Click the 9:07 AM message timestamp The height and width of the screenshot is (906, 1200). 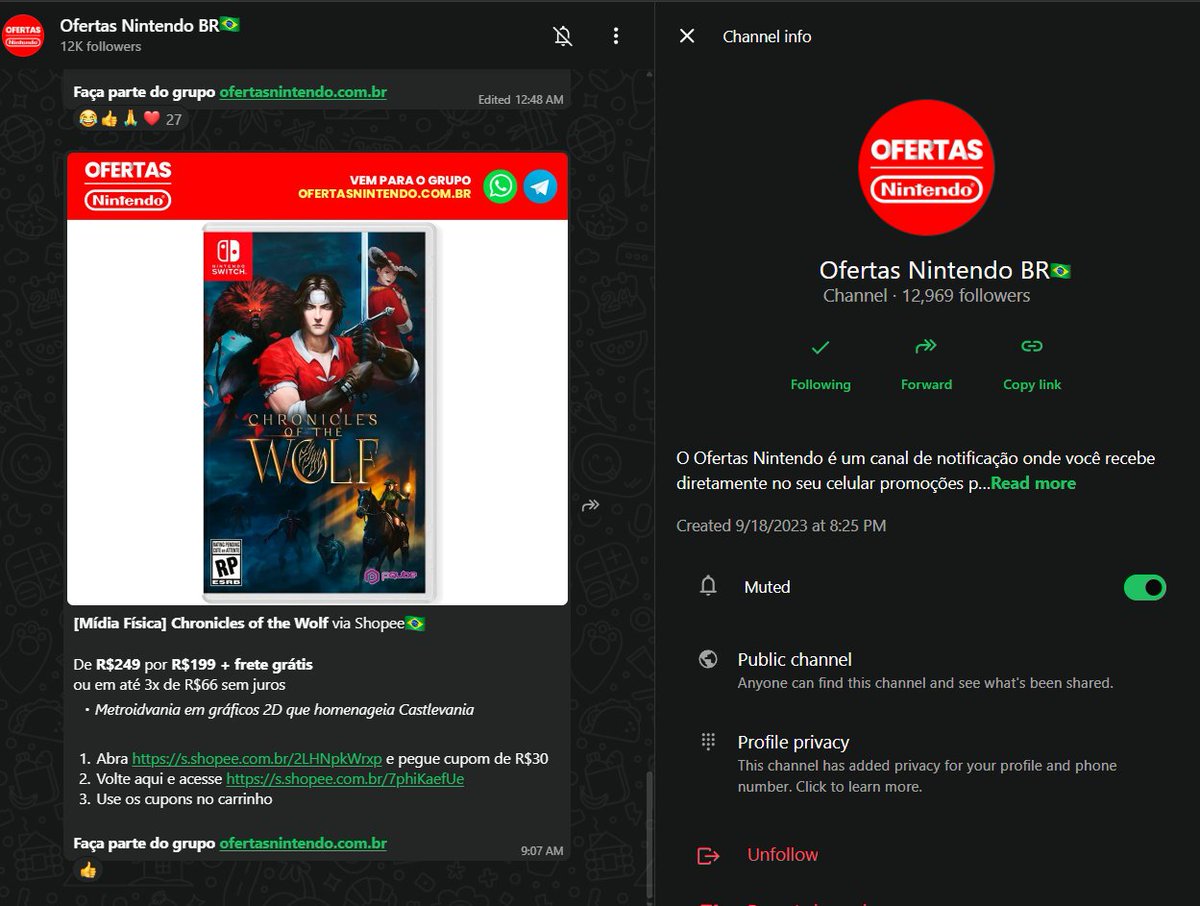tap(542, 851)
